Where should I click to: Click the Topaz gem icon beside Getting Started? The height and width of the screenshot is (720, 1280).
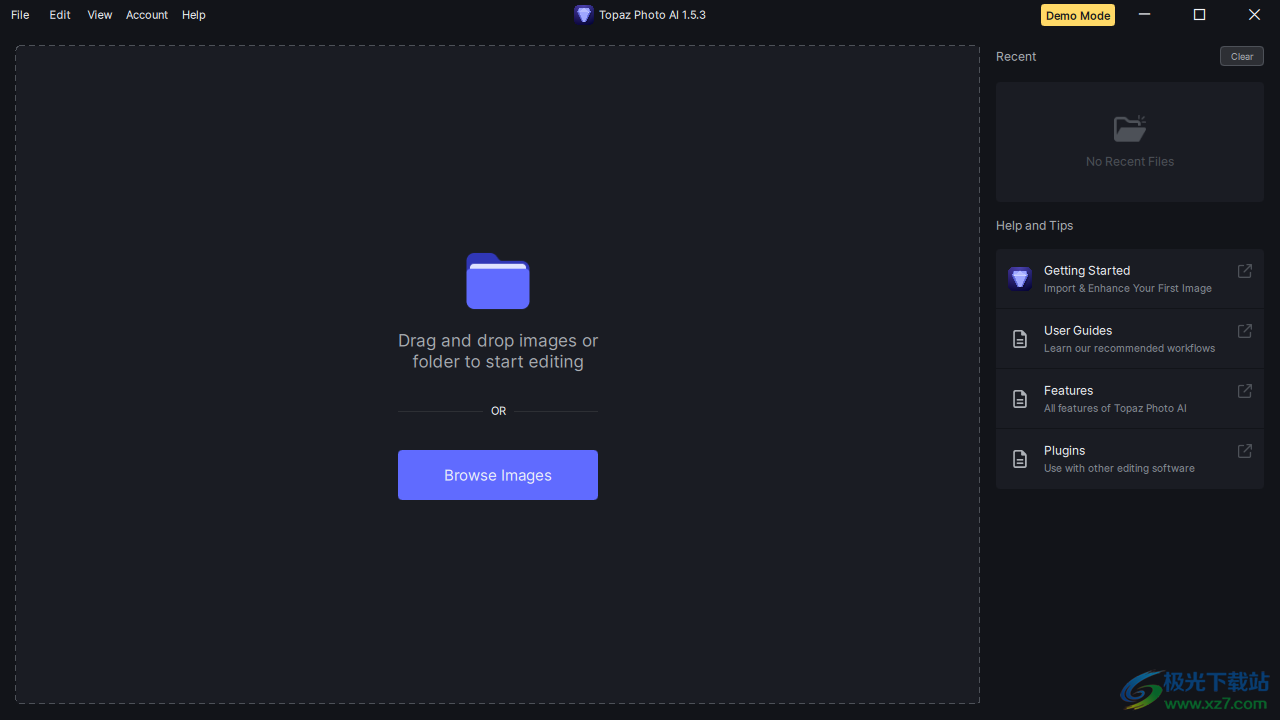click(1020, 279)
